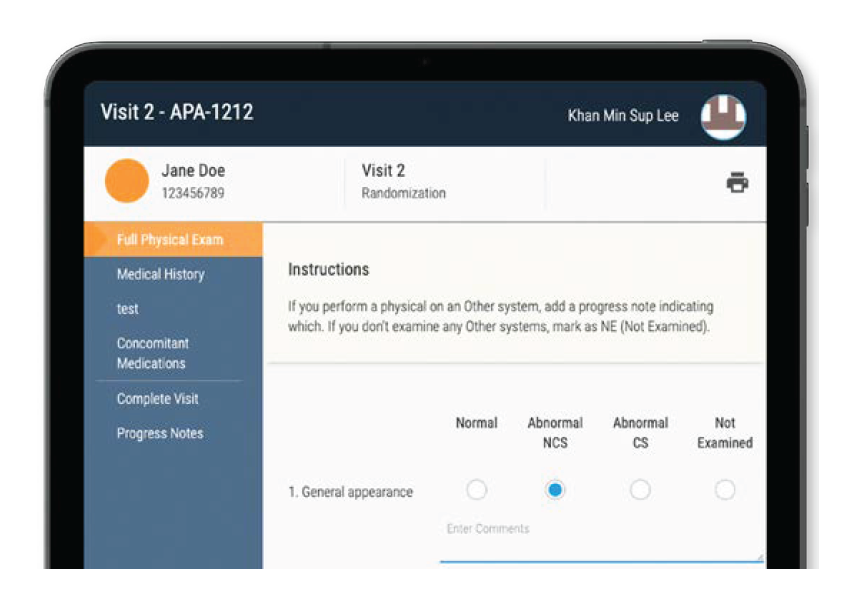Viewport: 854px width, 598px height.
Task: Open Concomitant Medications section
Action: coord(151,353)
